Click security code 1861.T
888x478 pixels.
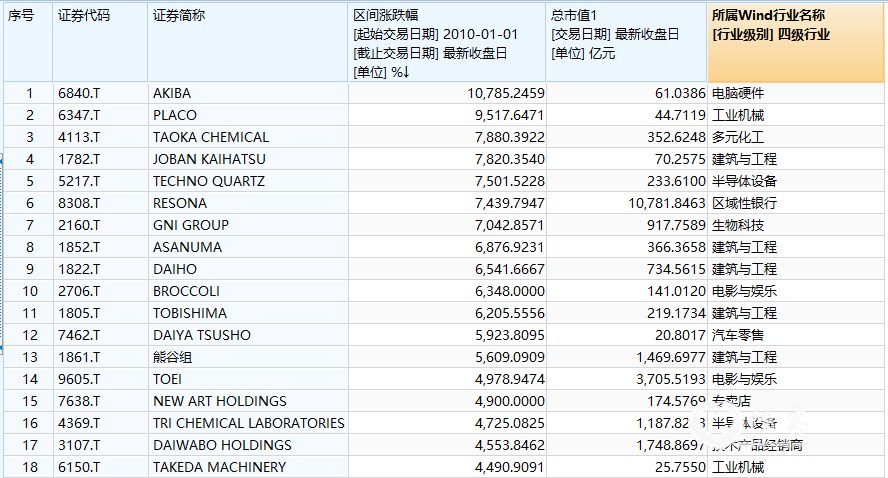(x=79, y=358)
